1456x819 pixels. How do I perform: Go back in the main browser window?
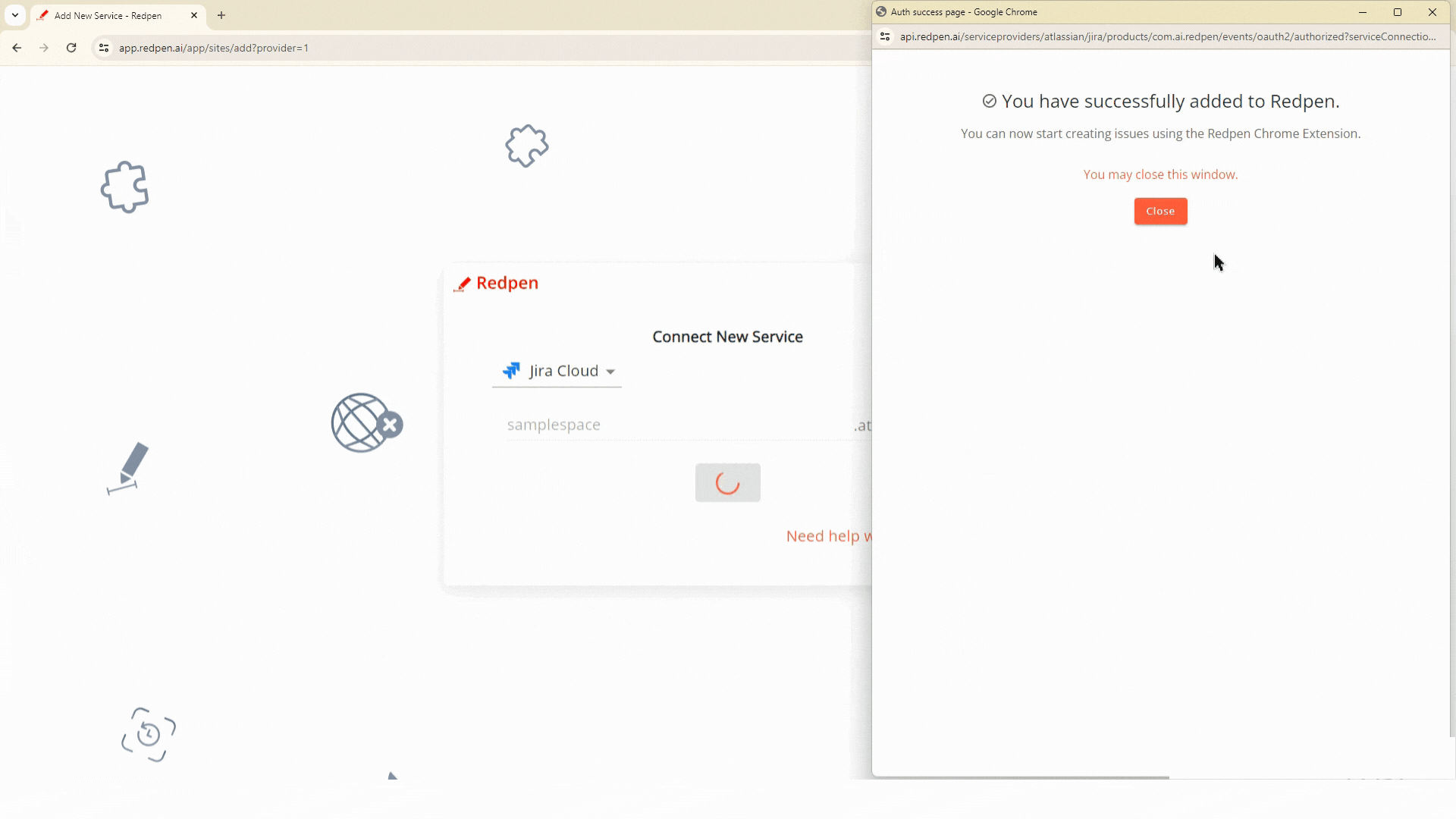(x=17, y=48)
